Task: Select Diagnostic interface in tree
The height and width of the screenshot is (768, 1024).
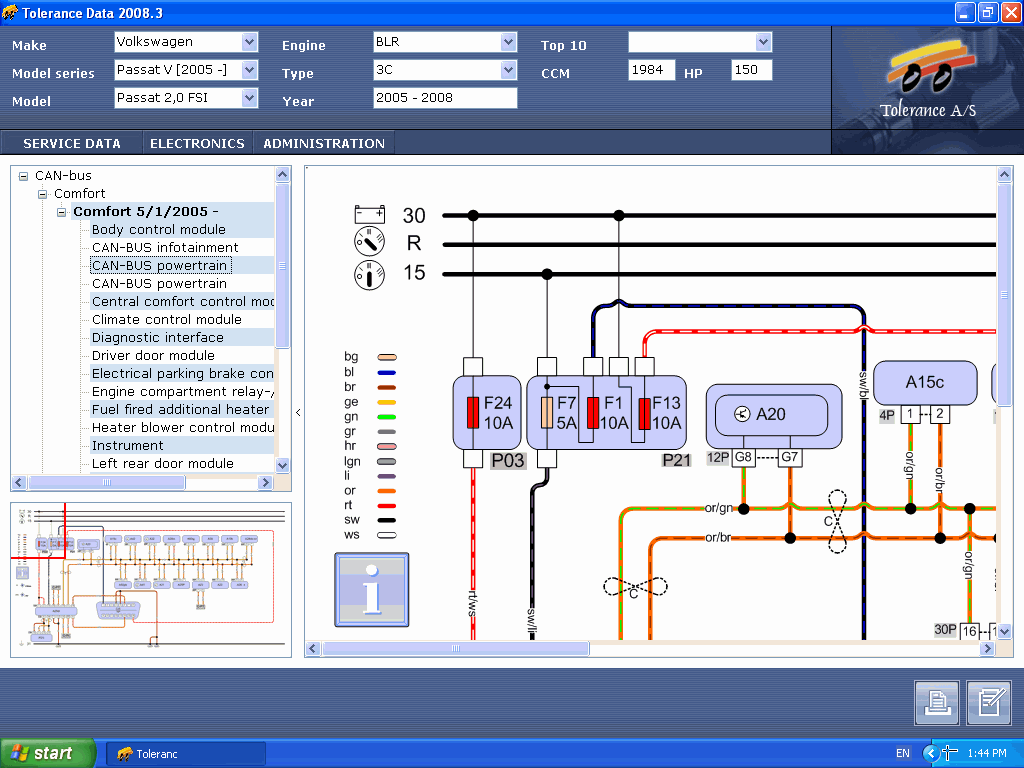Action: (157, 338)
